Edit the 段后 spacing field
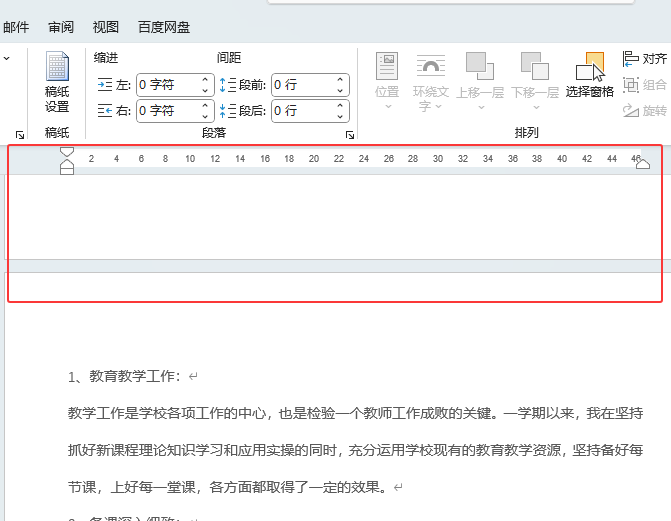This screenshot has height=521, width=671. tap(303, 111)
